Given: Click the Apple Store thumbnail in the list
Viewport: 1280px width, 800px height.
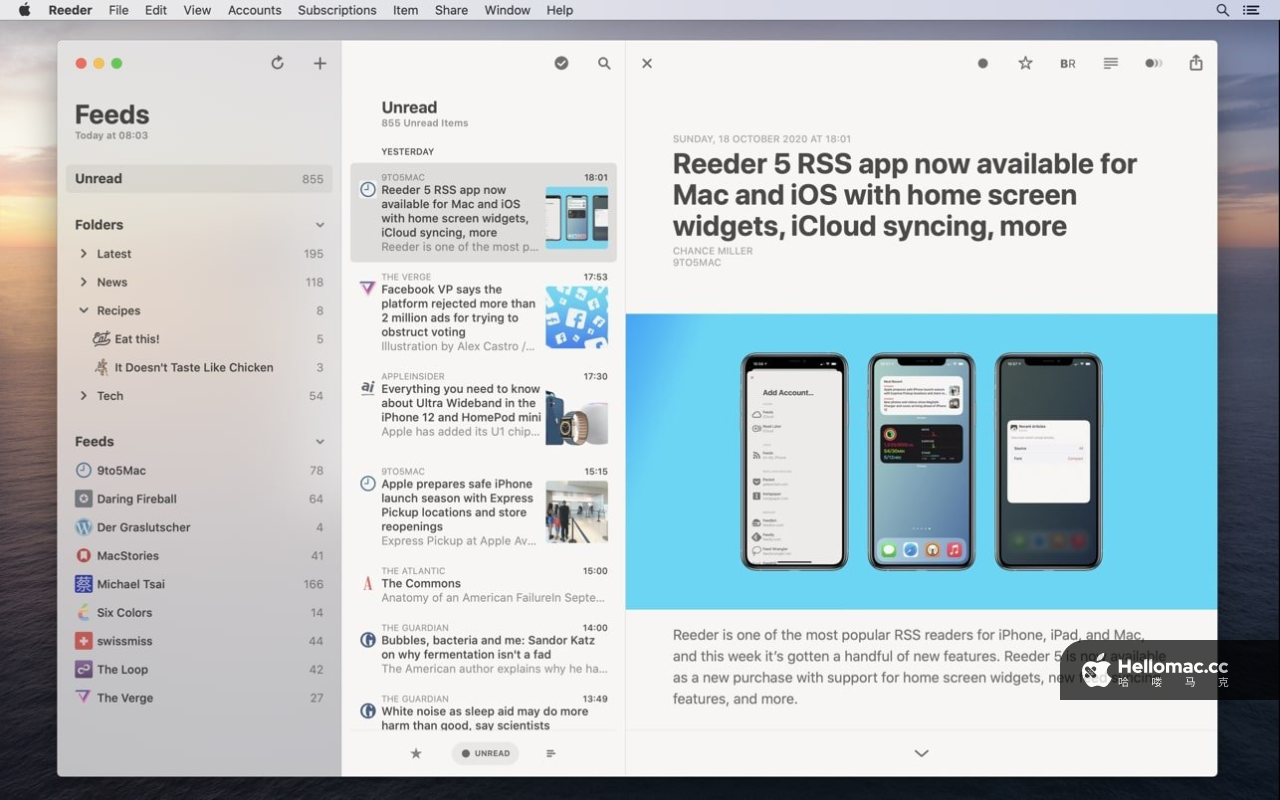Looking at the screenshot, I should click(x=577, y=512).
